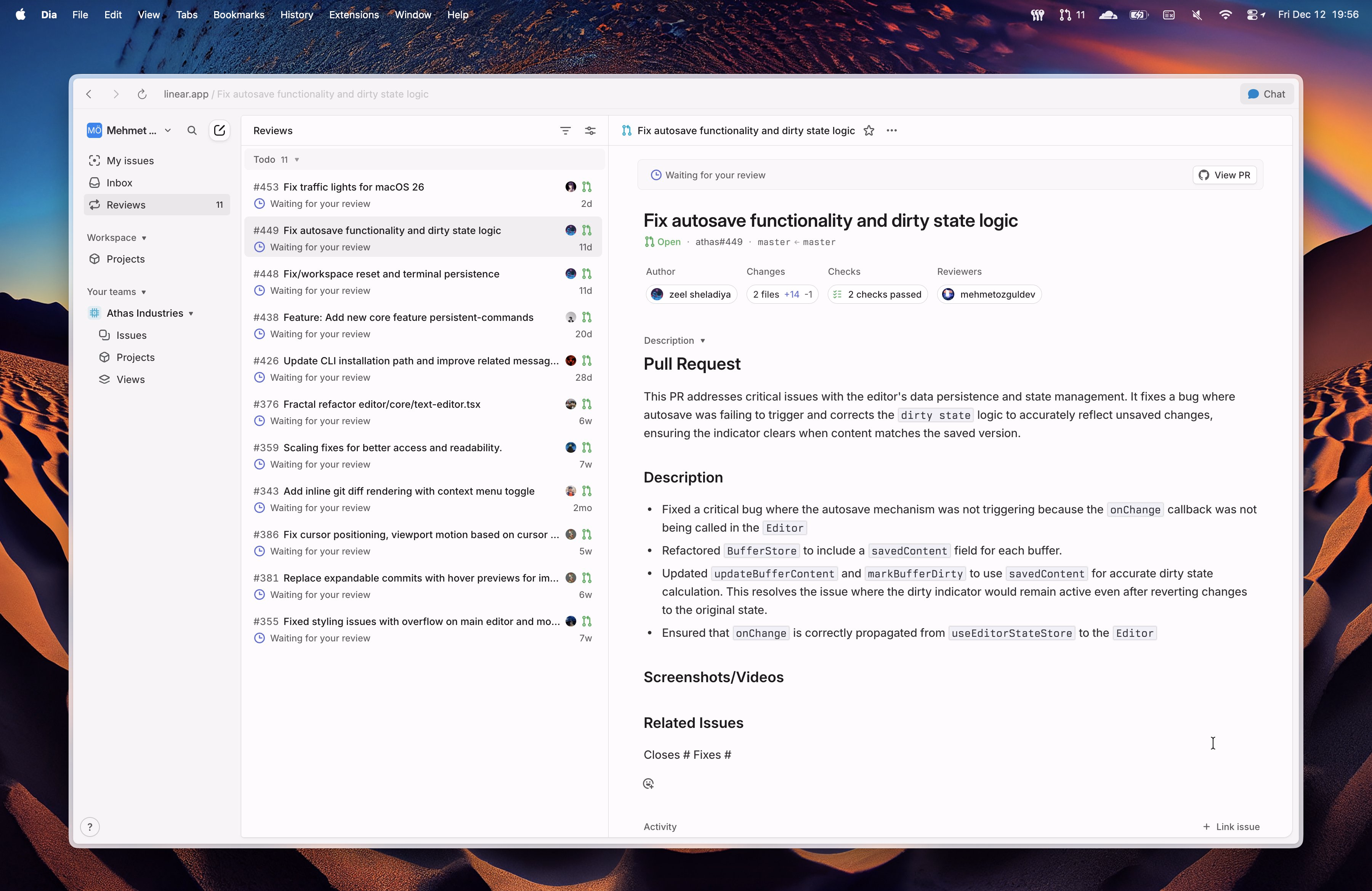Image resolution: width=1372 pixels, height=891 pixels.
Task: Open My issues in the sidebar
Action: click(x=157, y=161)
